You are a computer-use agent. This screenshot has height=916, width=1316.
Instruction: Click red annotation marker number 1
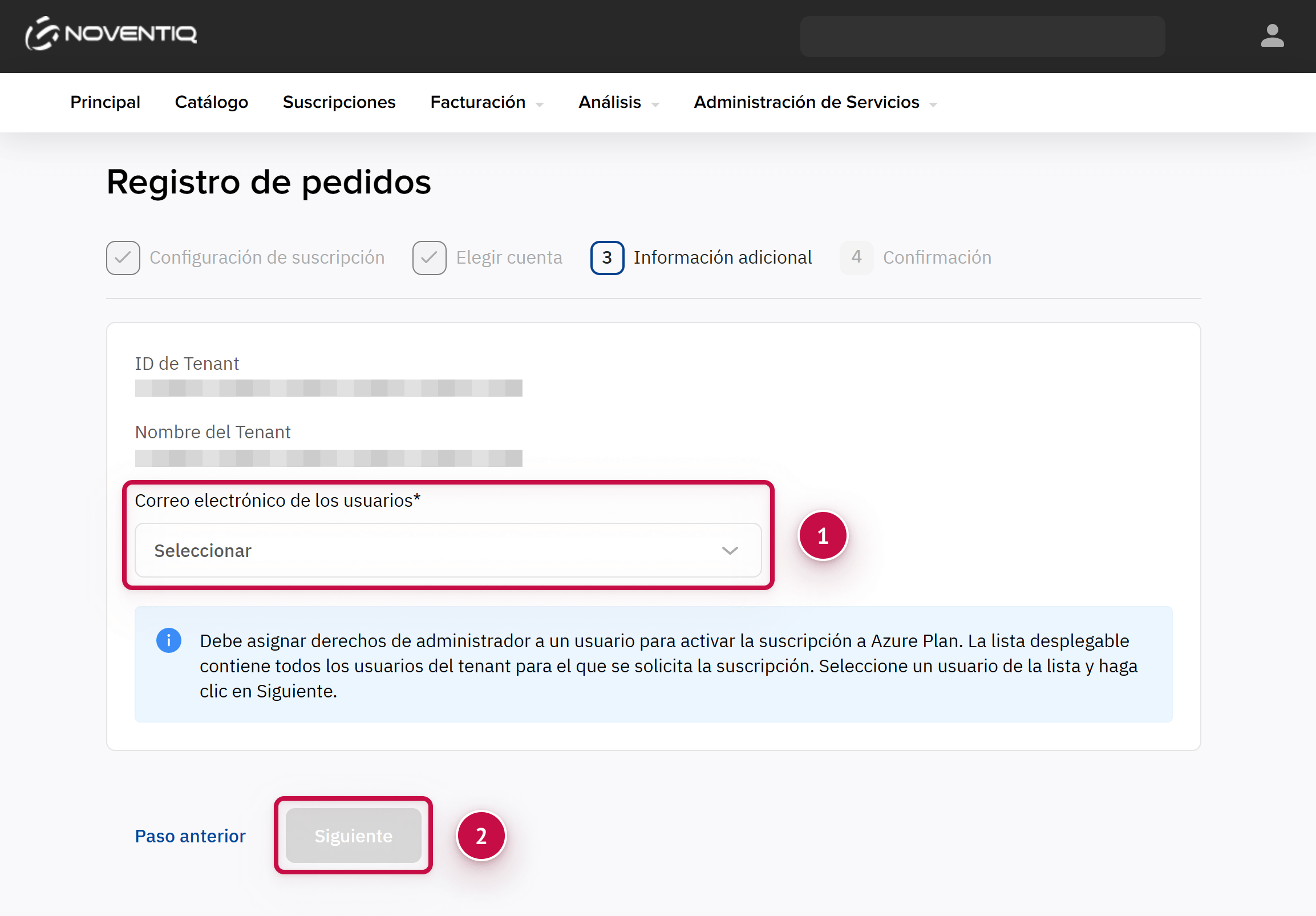822,536
